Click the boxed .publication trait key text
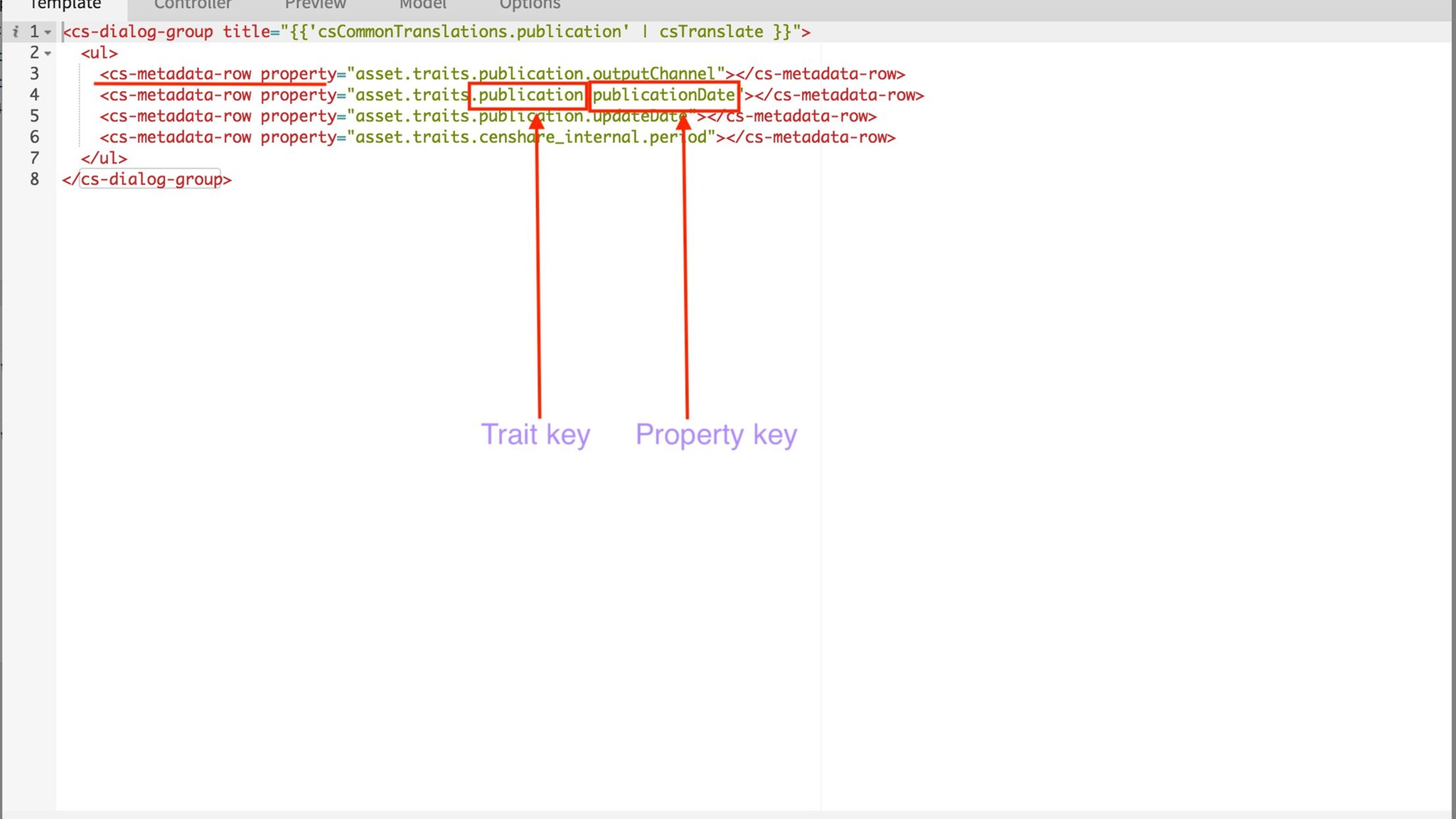The width and height of the screenshot is (1456, 819). [x=528, y=95]
